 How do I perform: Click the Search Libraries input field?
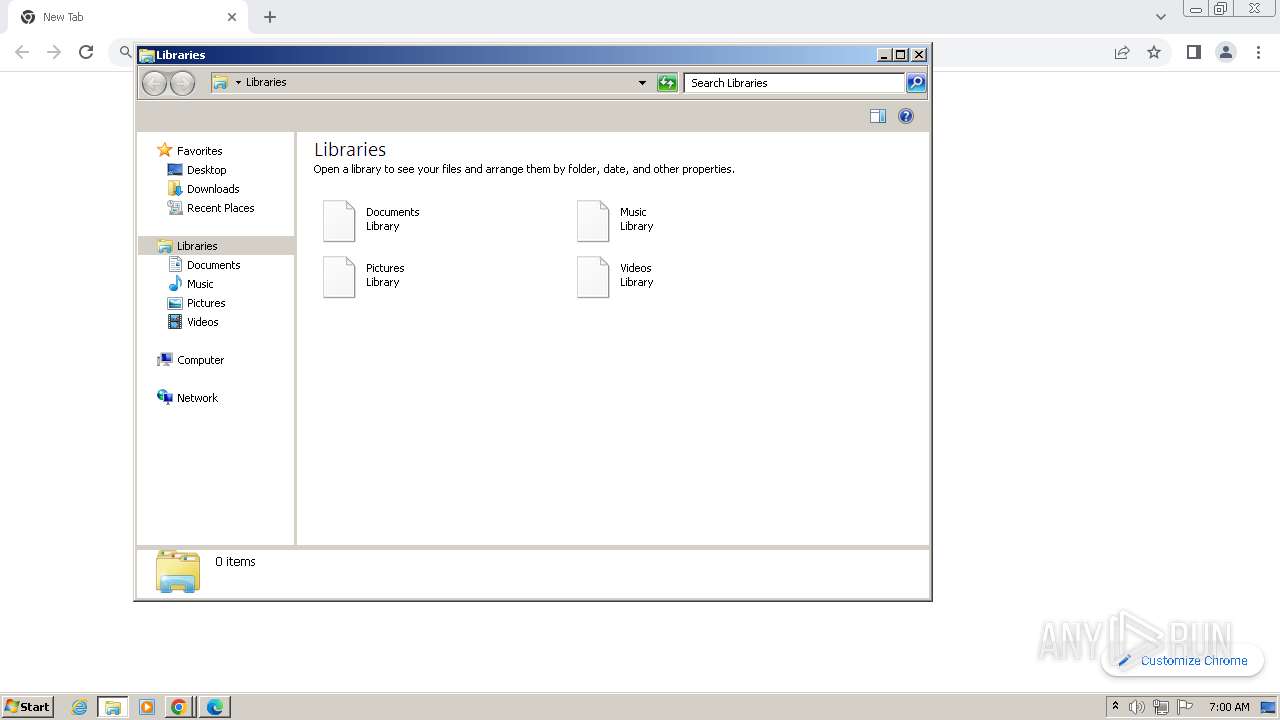click(x=795, y=83)
